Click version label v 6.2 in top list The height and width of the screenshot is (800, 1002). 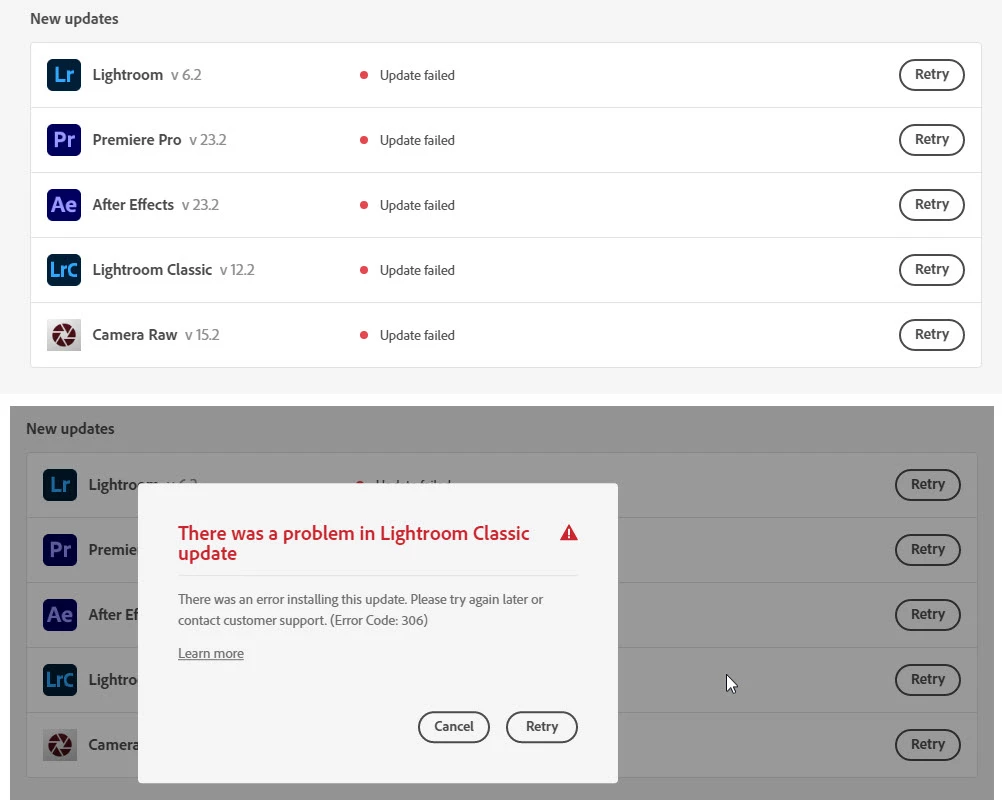(186, 75)
